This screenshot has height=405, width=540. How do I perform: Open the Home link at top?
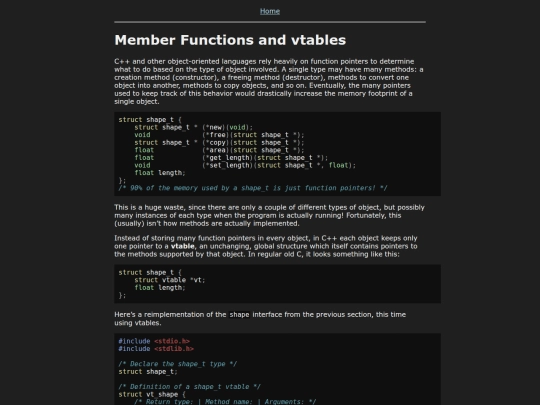[270, 11]
